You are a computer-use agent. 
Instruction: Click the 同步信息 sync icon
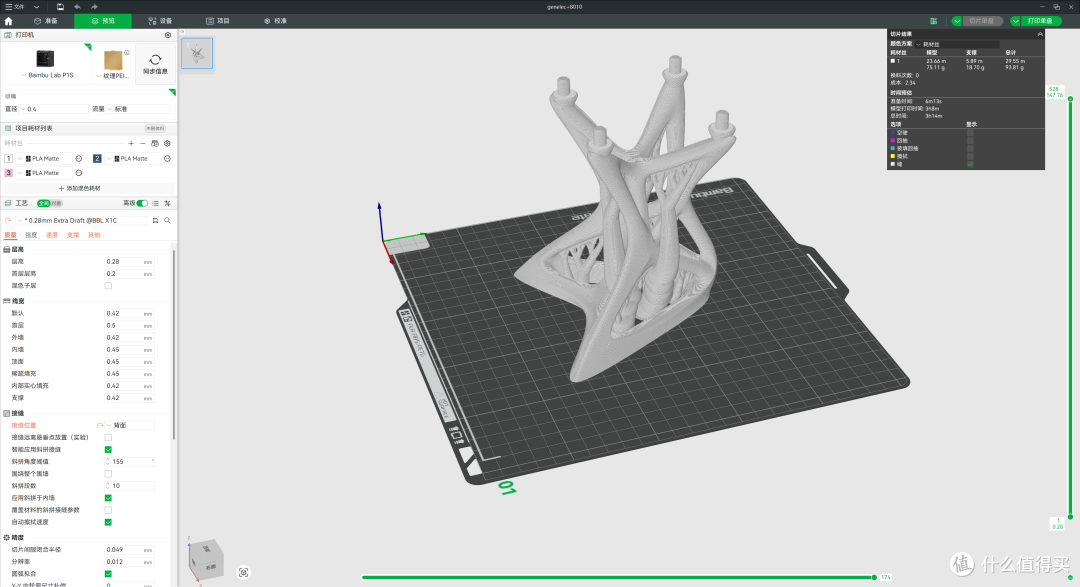tap(155, 63)
